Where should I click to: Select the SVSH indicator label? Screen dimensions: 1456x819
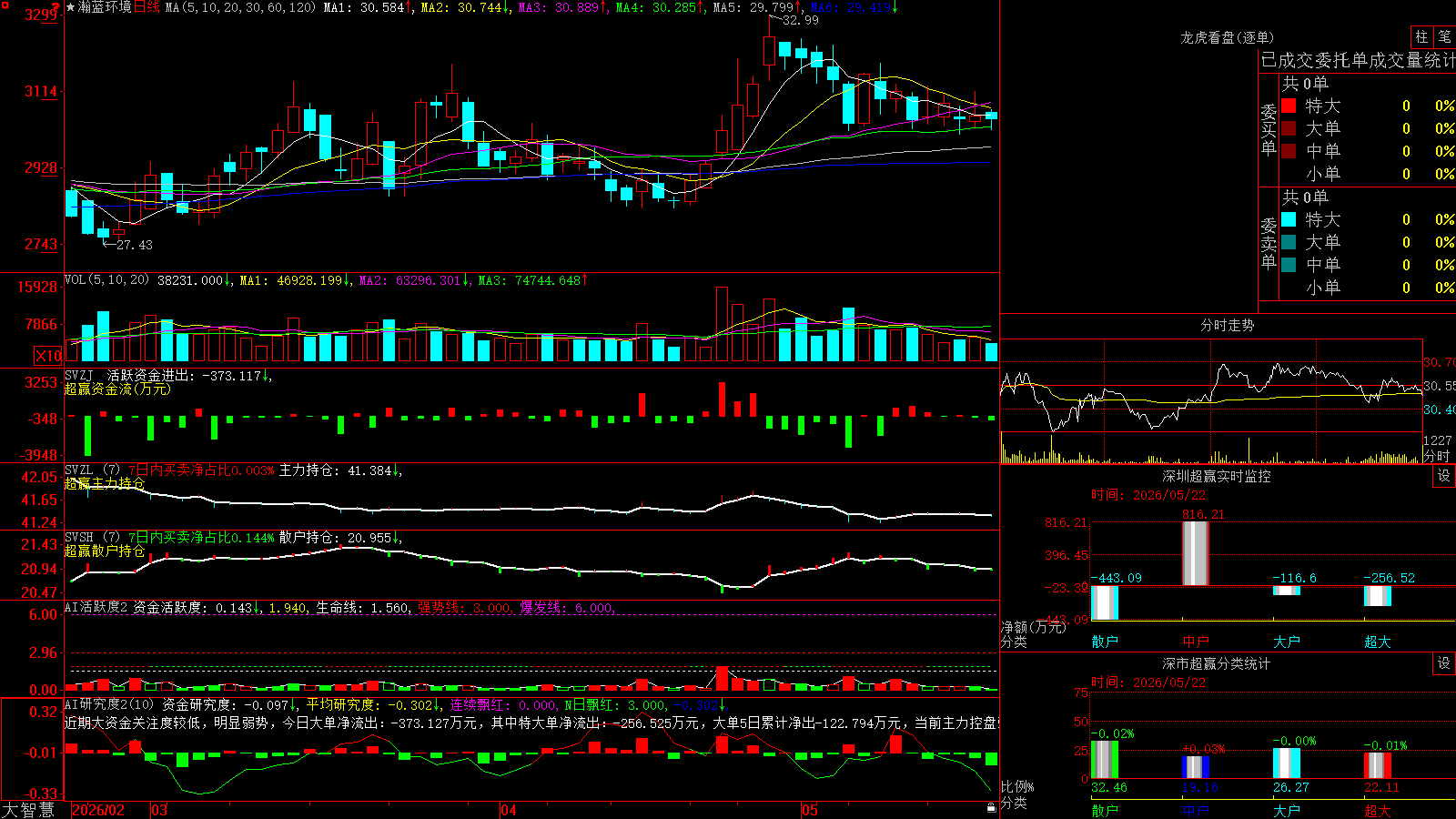click(x=79, y=537)
